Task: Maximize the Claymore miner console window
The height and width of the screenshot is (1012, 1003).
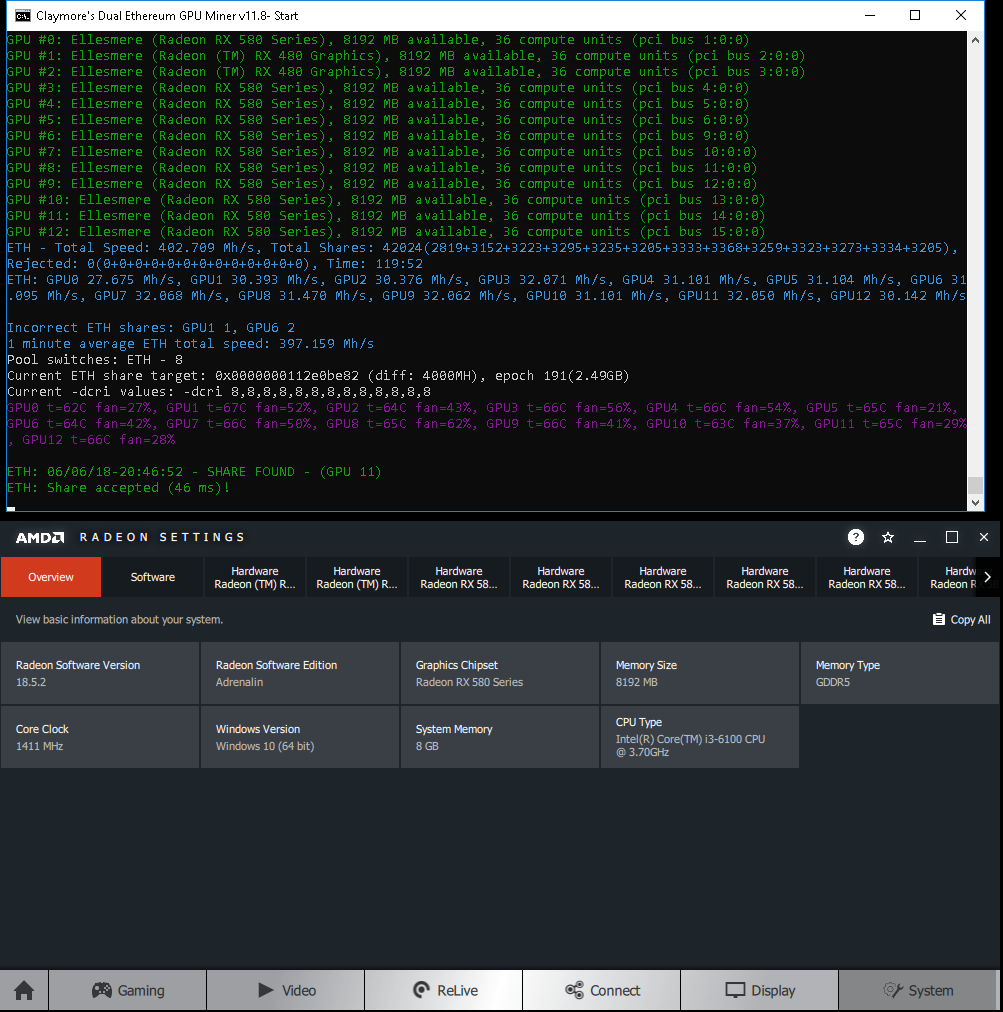Action: pyautogui.click(x=915, y=15)
